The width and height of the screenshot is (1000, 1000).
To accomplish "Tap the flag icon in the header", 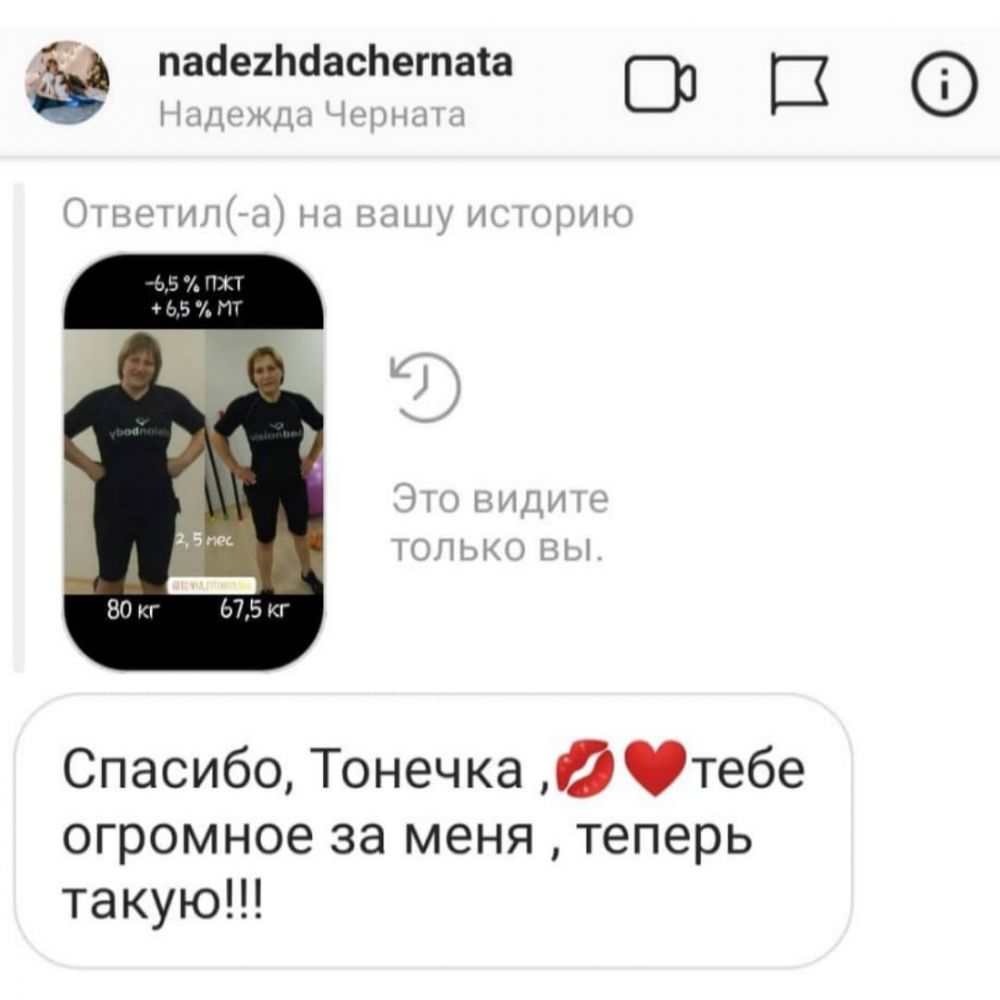I will tap(800, 84).
